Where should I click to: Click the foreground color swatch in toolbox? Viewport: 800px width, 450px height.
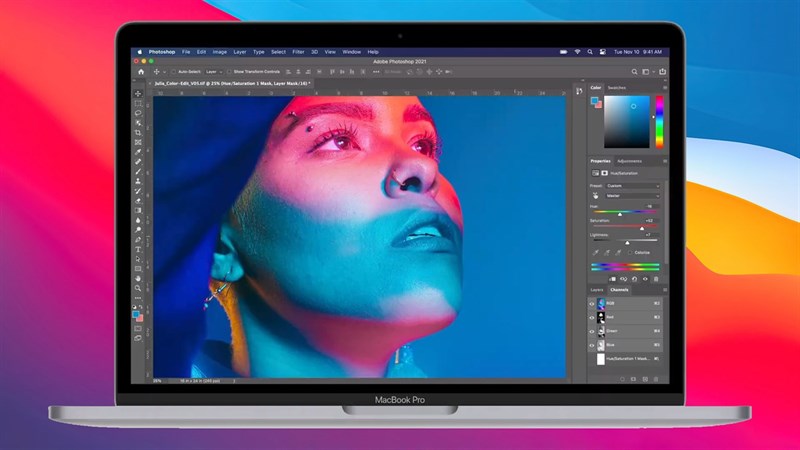(136, 314)
